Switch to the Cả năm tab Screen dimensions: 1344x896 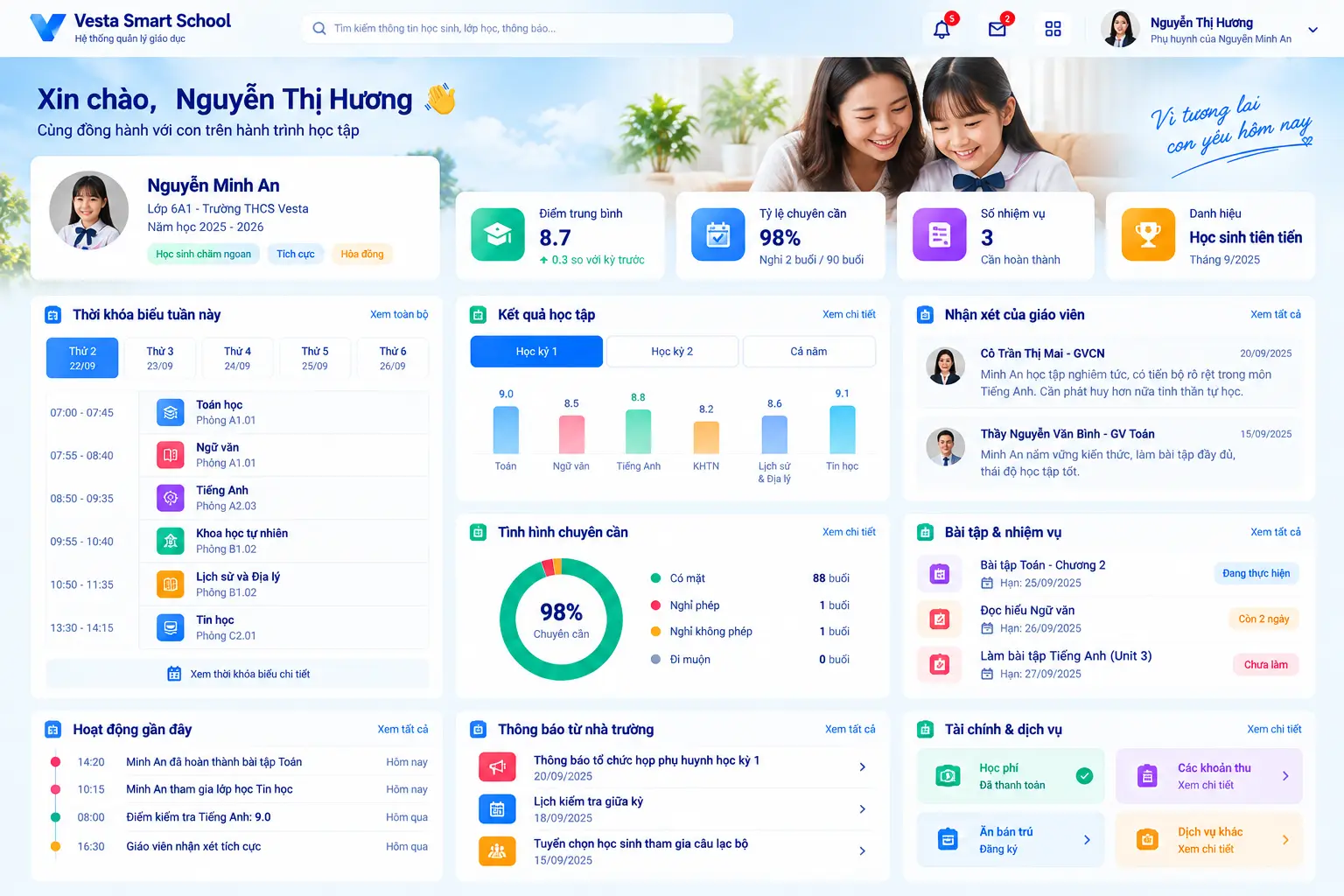[x=808, y=351]
